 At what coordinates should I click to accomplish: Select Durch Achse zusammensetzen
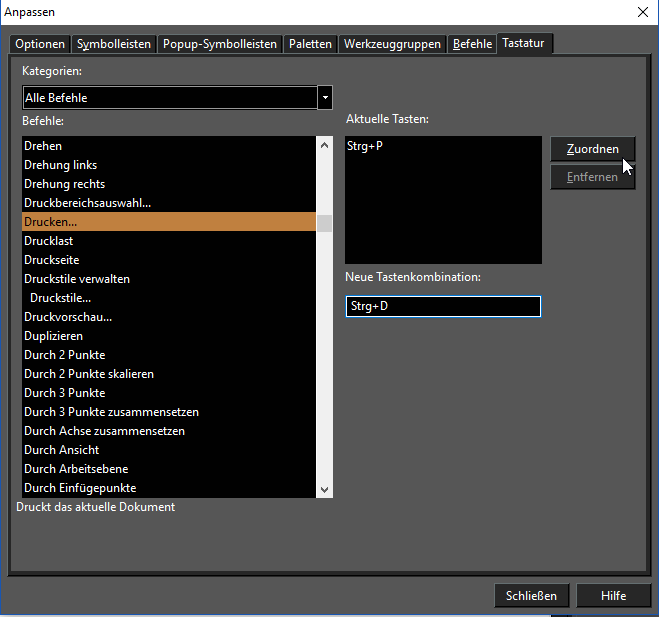point(169,431)
